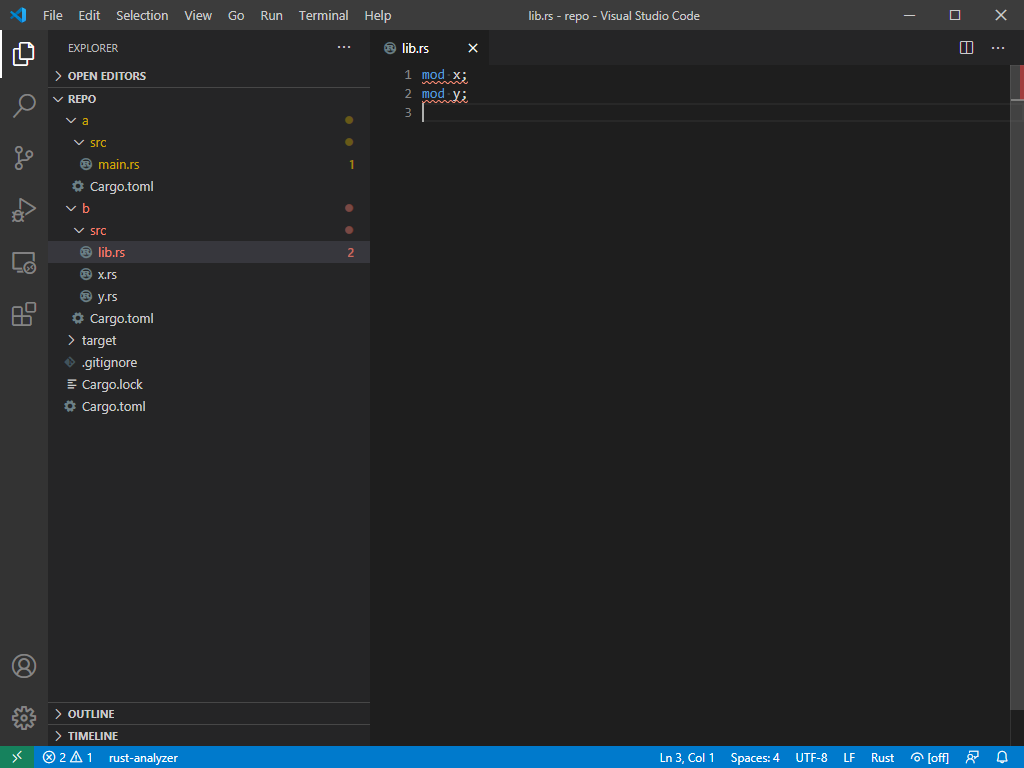Click the notifications bell in status bar

pos(1002,757)
